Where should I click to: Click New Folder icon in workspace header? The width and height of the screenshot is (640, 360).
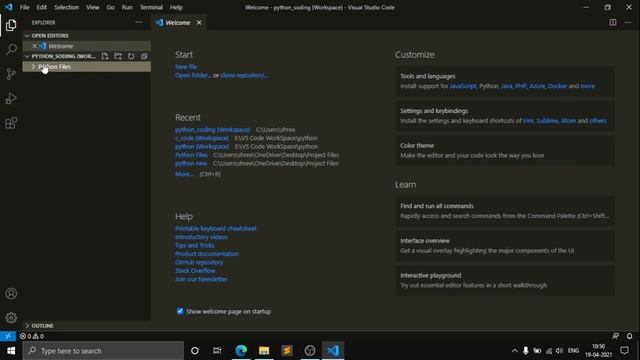coord(118,56)
